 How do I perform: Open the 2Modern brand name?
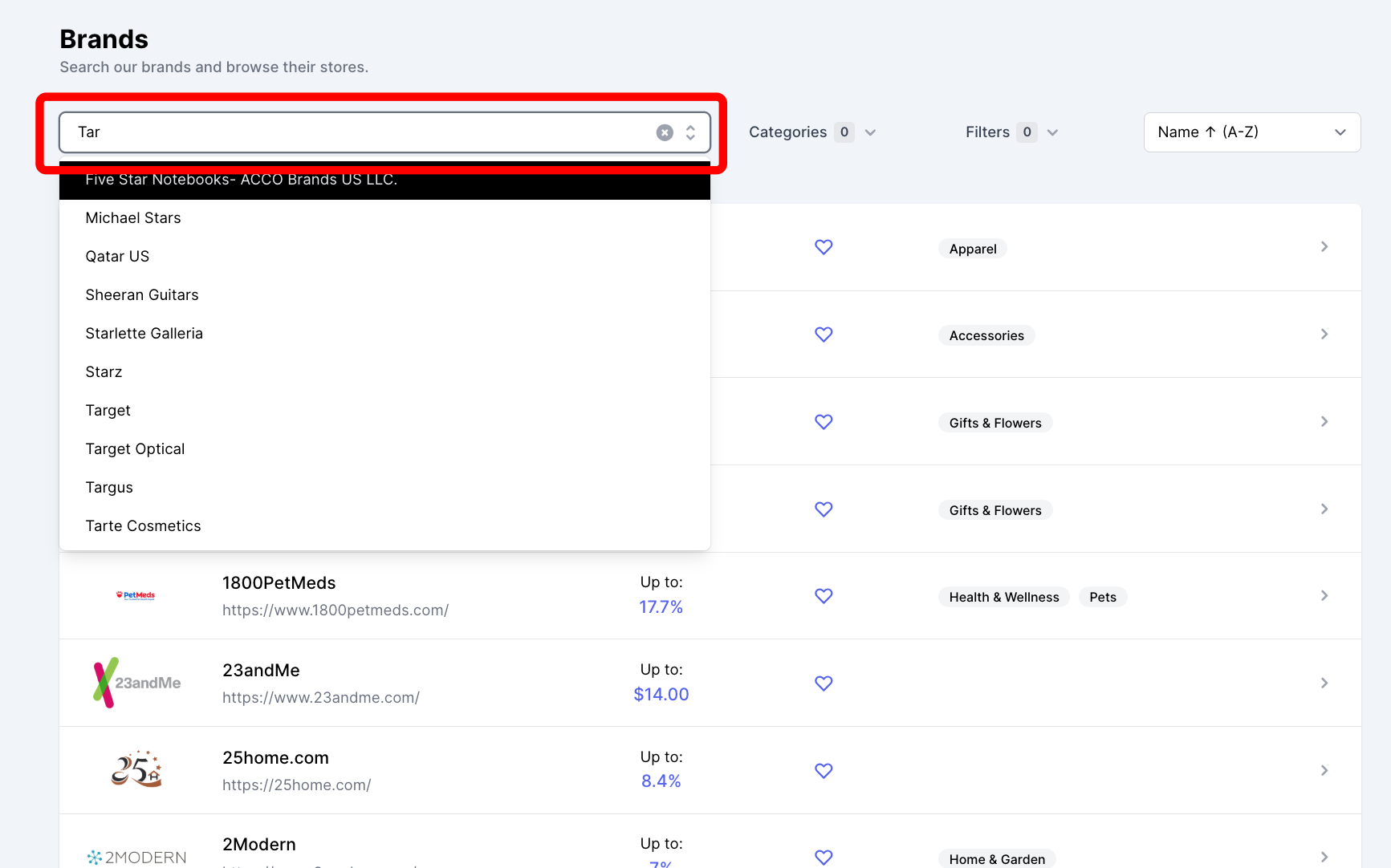point(259,845)
